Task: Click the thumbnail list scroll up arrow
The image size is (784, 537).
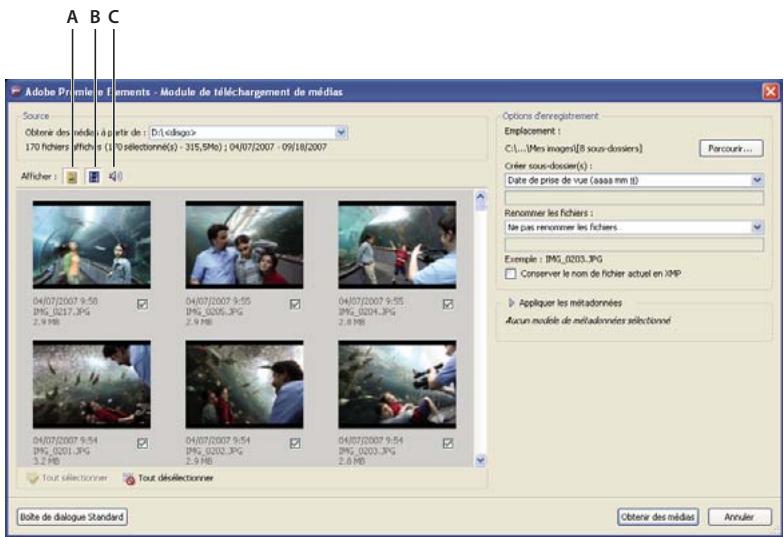Action: click(480, 198)
